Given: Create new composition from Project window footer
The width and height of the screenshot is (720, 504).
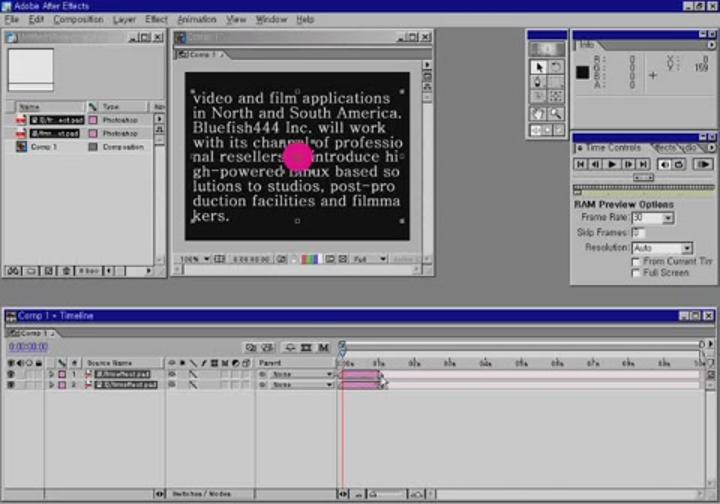Looking at the screenshot, I should click(49, 271).
